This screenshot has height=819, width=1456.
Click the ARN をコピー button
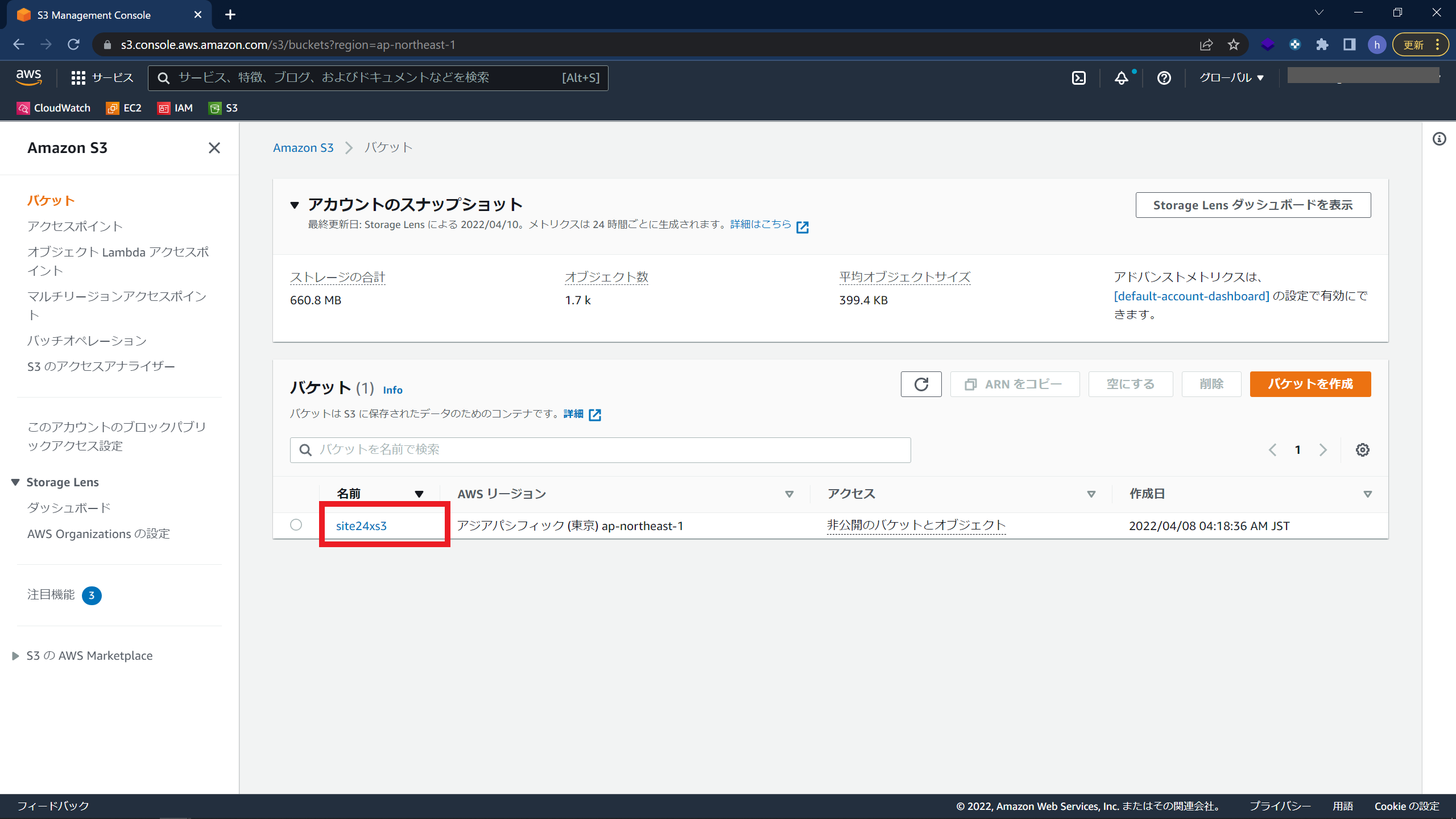pyautogui.click(x=1015, y=384)
